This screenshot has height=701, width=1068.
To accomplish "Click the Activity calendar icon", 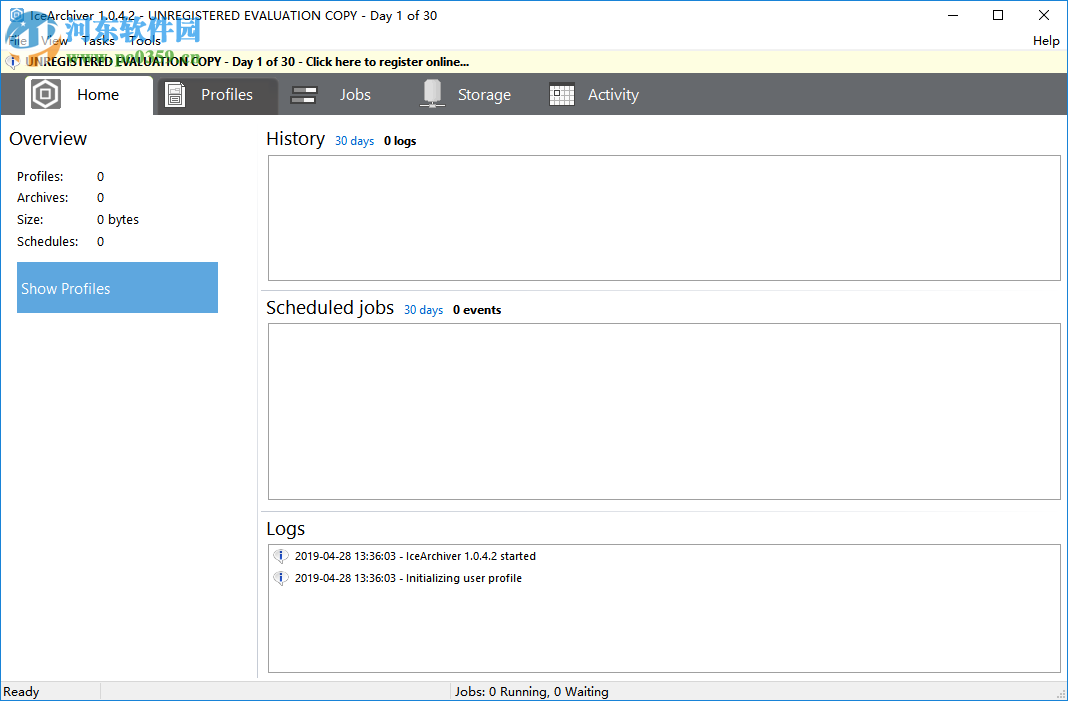I will click(x=561, y=94).
